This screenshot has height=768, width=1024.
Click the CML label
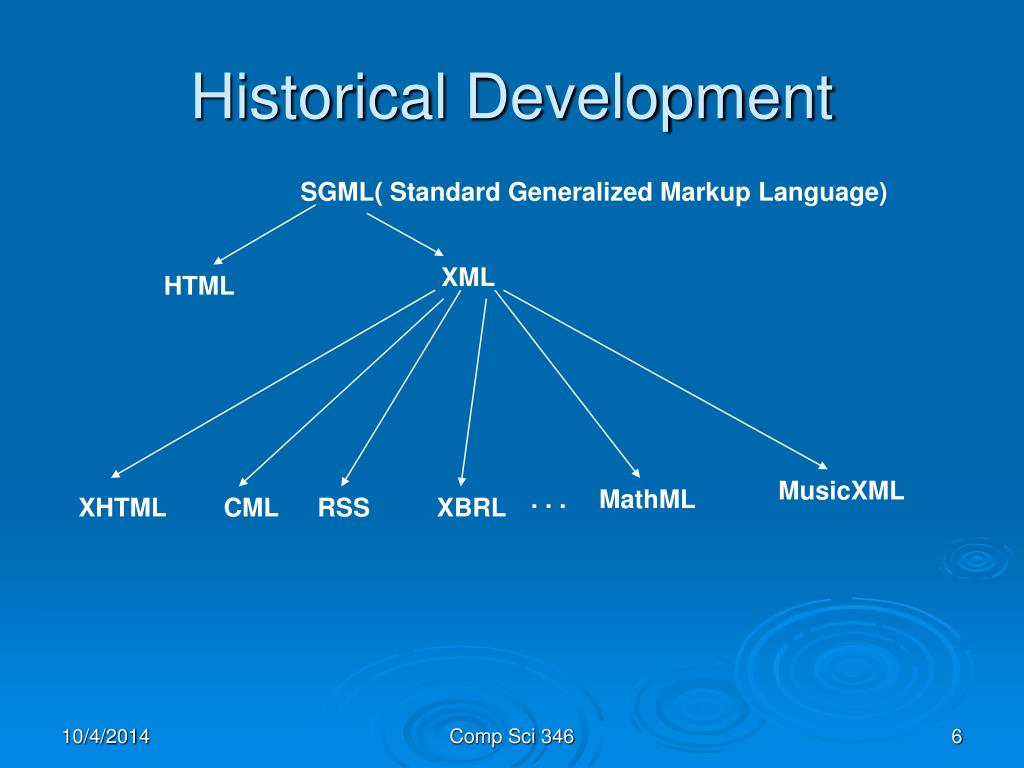coord(251,507)
